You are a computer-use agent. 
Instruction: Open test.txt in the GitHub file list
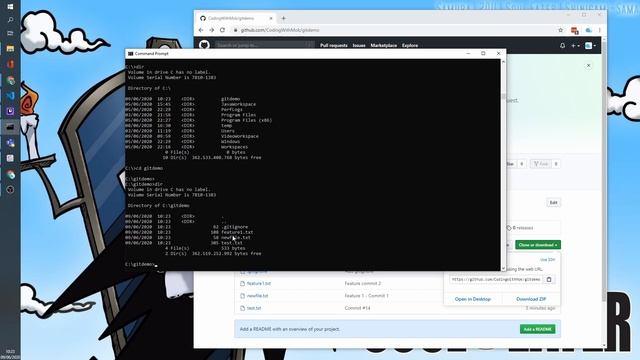pyautogui.click(x=254, y=308)
